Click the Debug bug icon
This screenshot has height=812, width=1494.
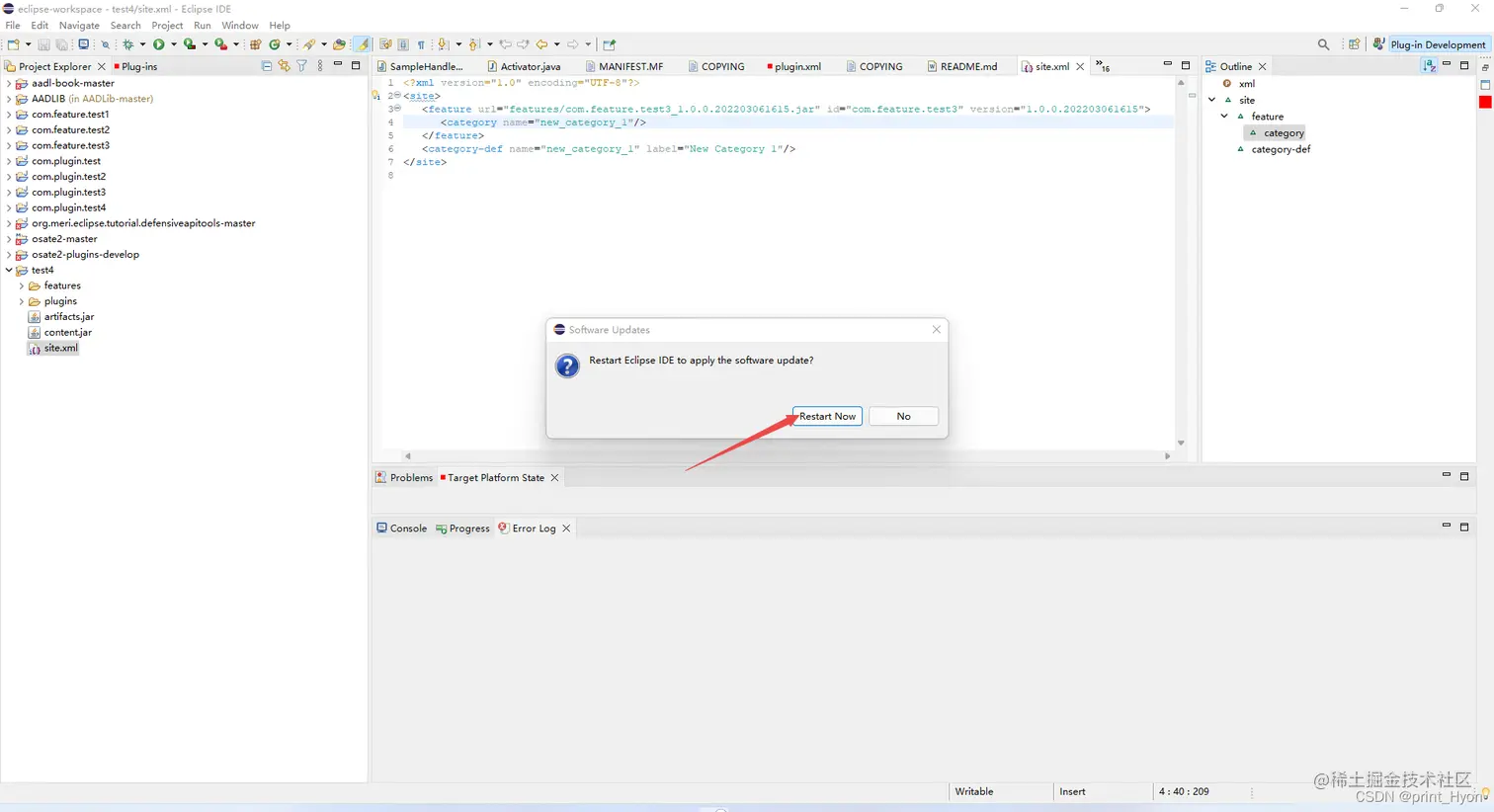pos(127,44)
